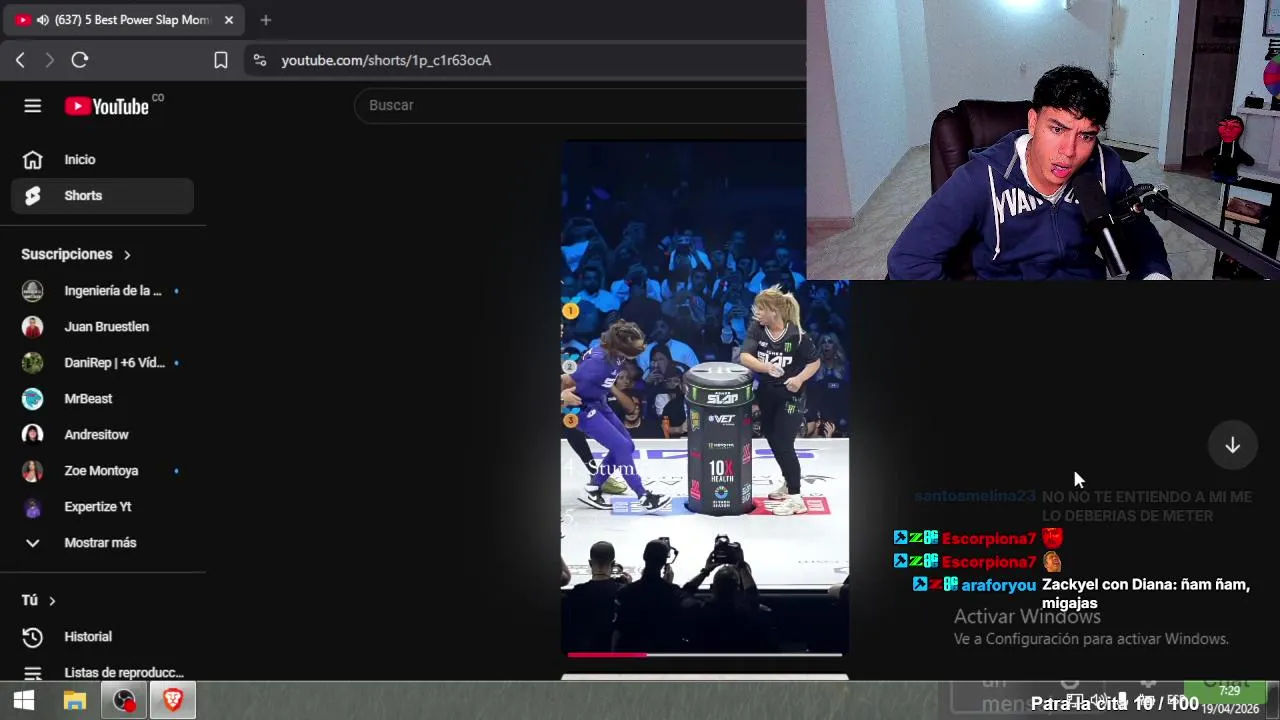The image size is (1280, 720).
Task: Open the Brave browser taskbar icon
Action: tap(173, 701)
